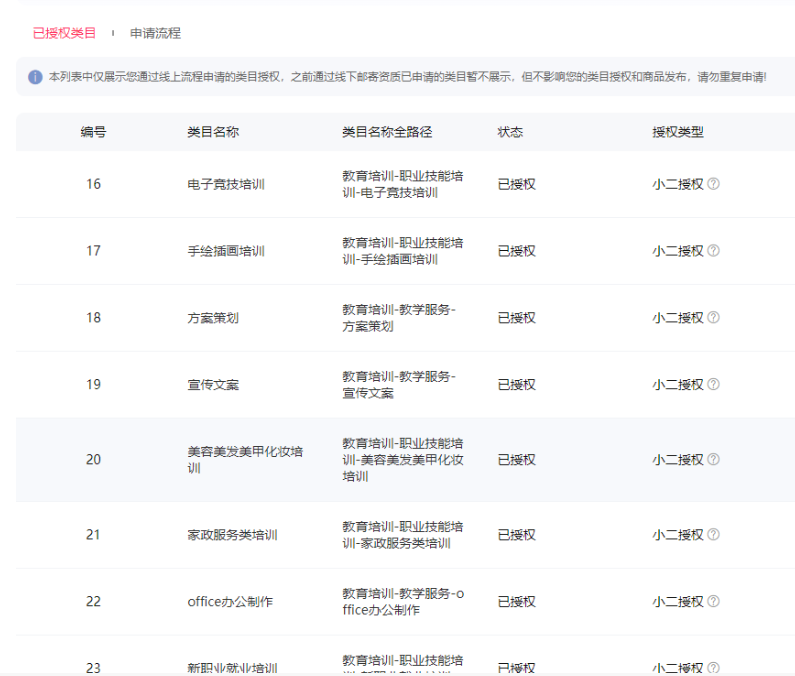Click the 授权类型 column header
795x676 pixels.
click(x=677, y=132)
